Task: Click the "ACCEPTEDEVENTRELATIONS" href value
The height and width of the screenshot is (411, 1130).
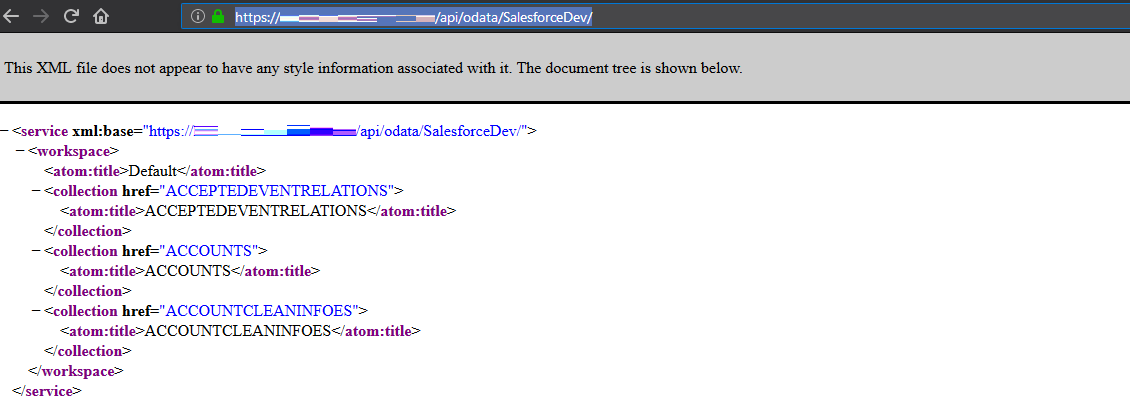Action: coord(277,190)
